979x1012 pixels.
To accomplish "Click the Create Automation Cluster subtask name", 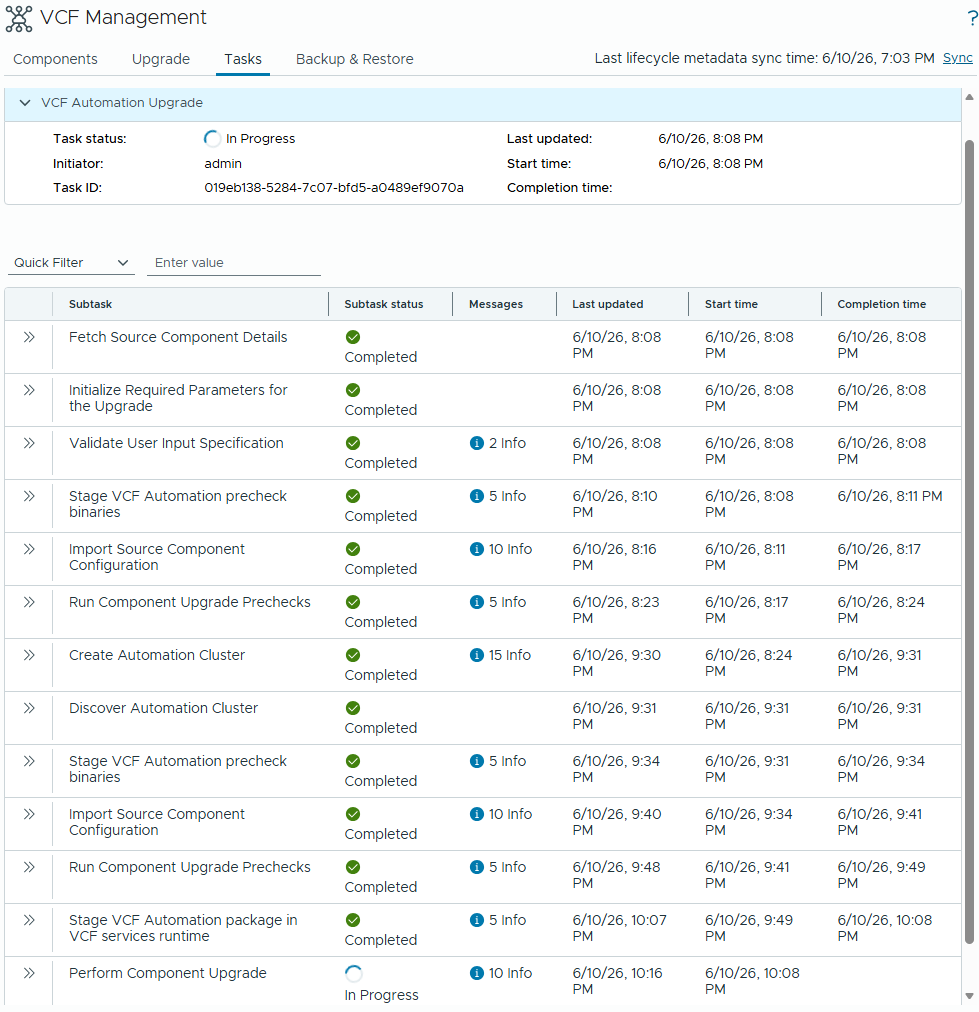I will point(157,655).
